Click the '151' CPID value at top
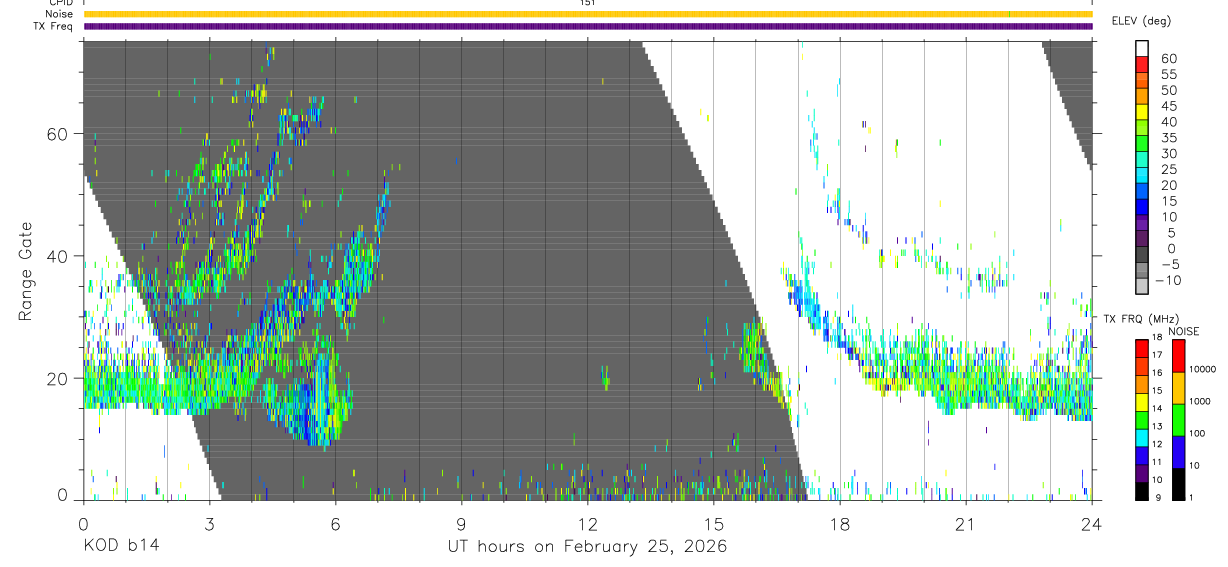Screen dimensions: 1228x567 [x=588, y=3]
